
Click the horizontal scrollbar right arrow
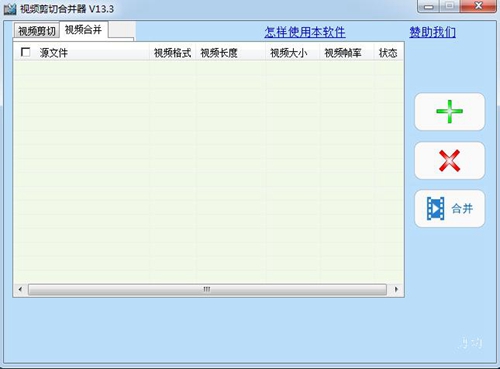[396, 289]
